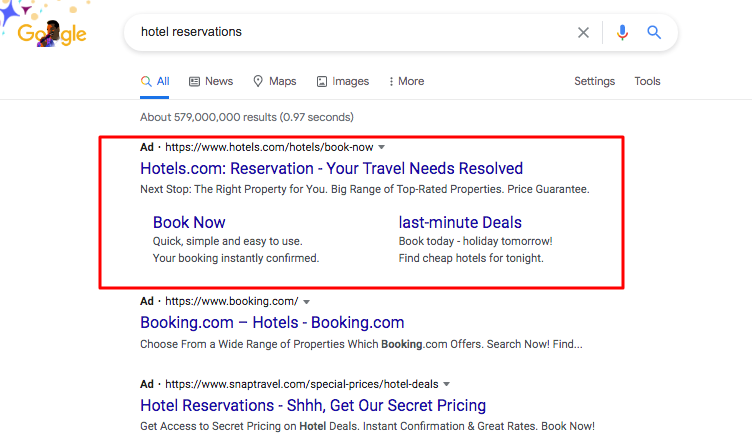The height and width of the screenshot is (448, 752).
Task: Start voice search with microphone icon
Action: (622, 33)
